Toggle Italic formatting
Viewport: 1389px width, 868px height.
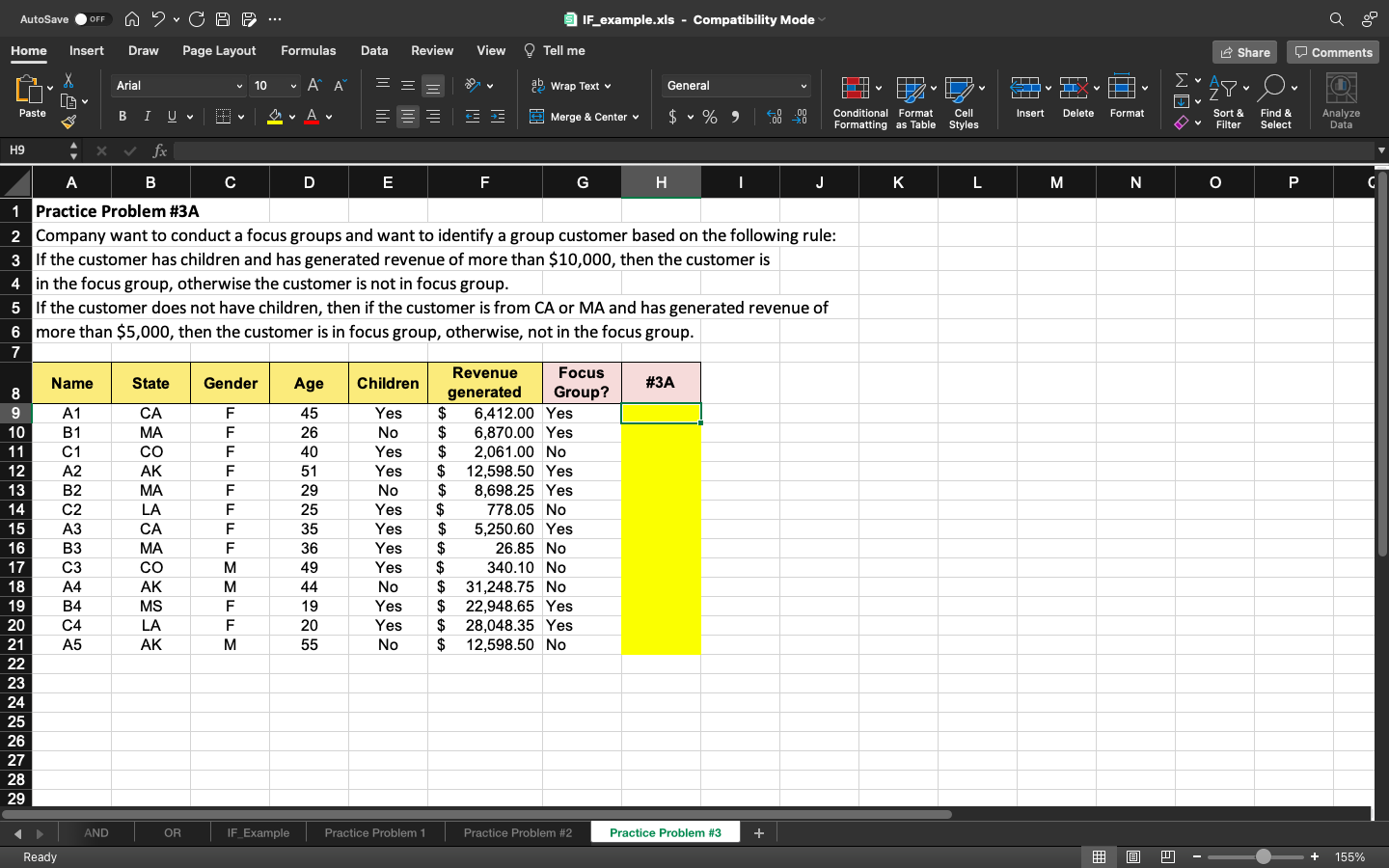point(147,117)
